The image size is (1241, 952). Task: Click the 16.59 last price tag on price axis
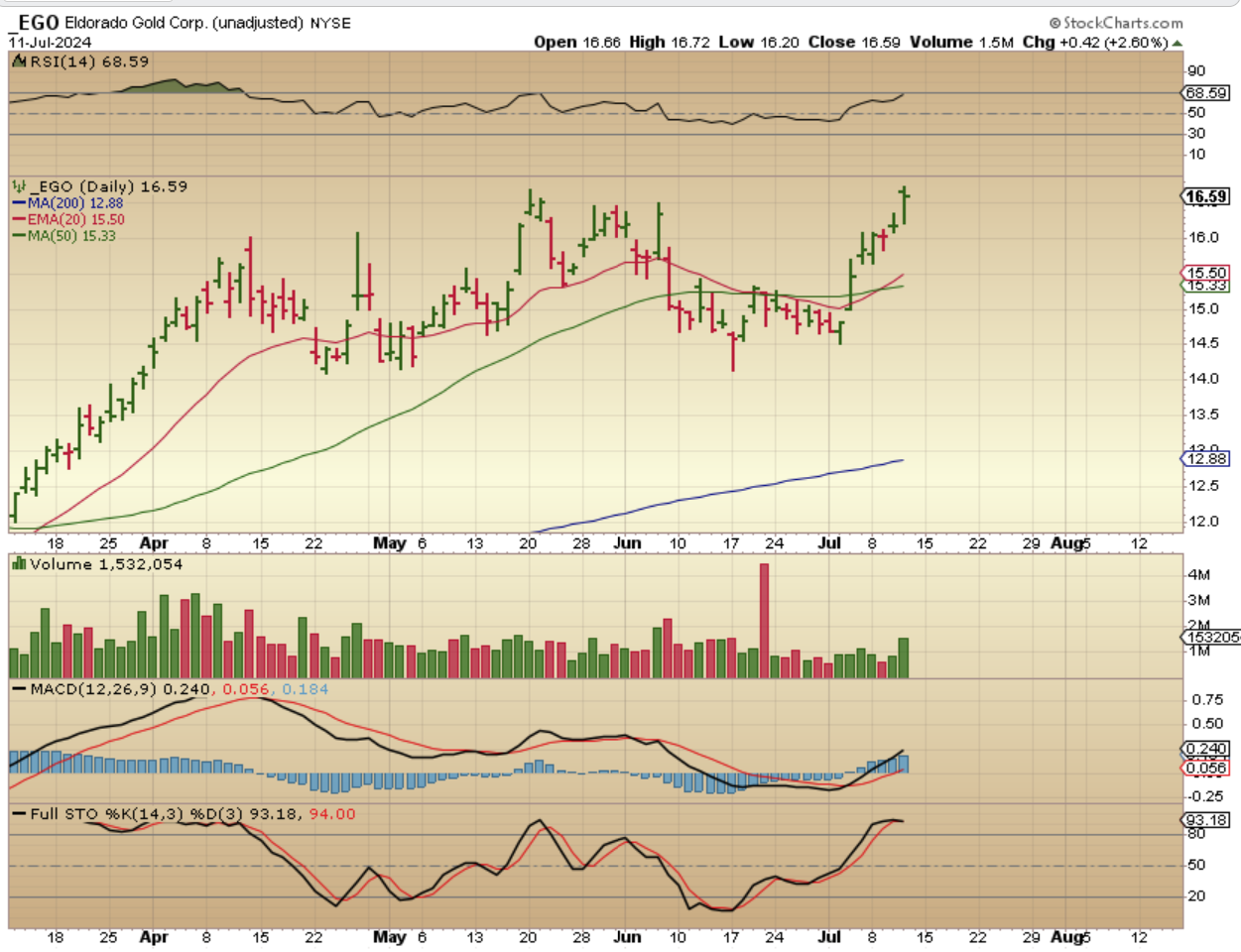click(1206, 196)
